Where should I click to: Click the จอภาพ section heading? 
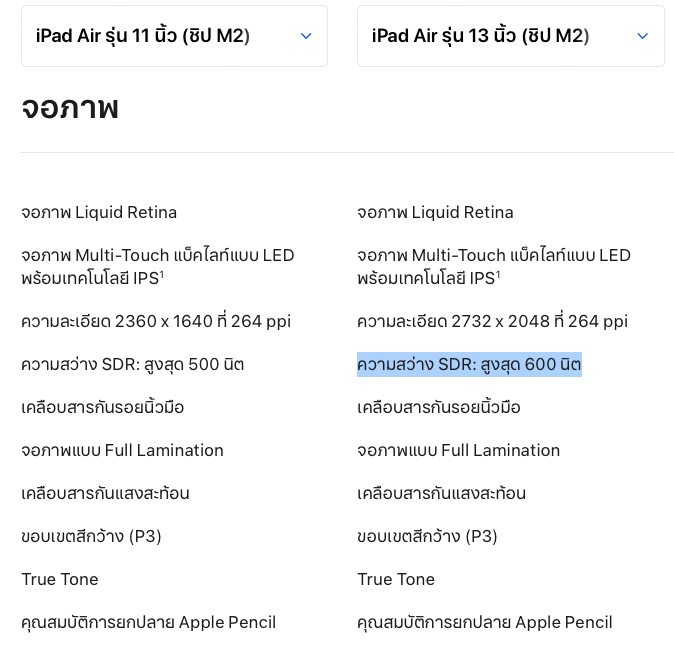click(x=70, y=107)
